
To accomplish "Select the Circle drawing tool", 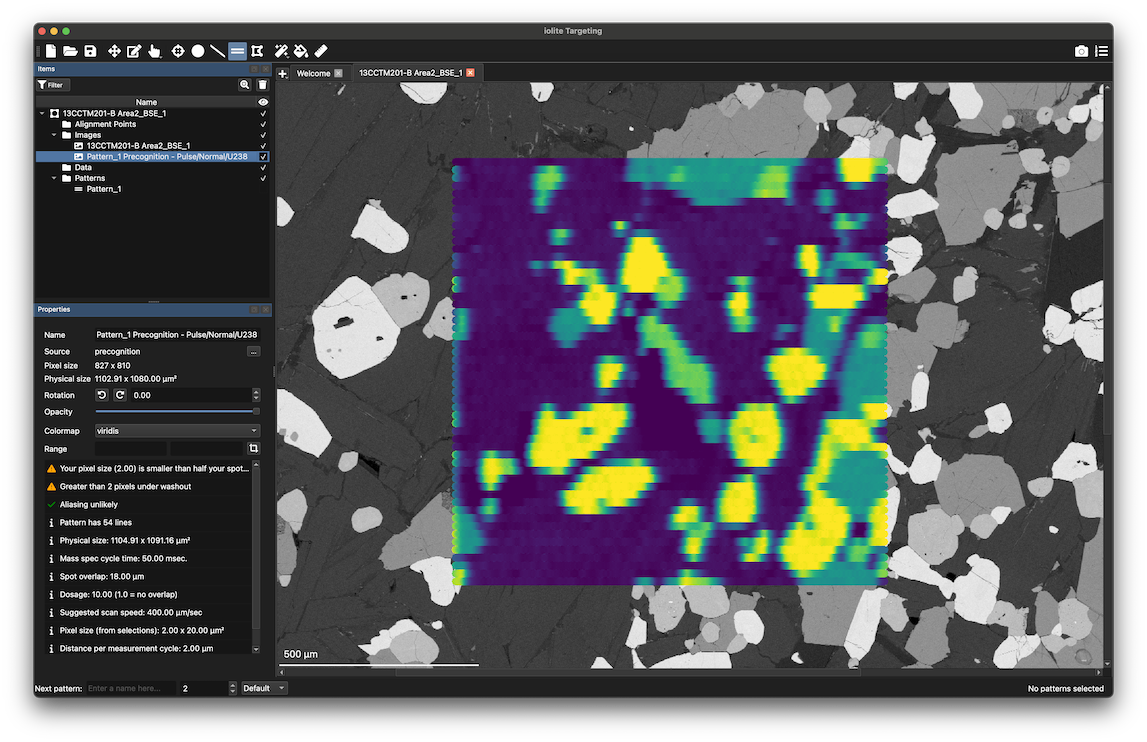I will (x=198, y=50).
